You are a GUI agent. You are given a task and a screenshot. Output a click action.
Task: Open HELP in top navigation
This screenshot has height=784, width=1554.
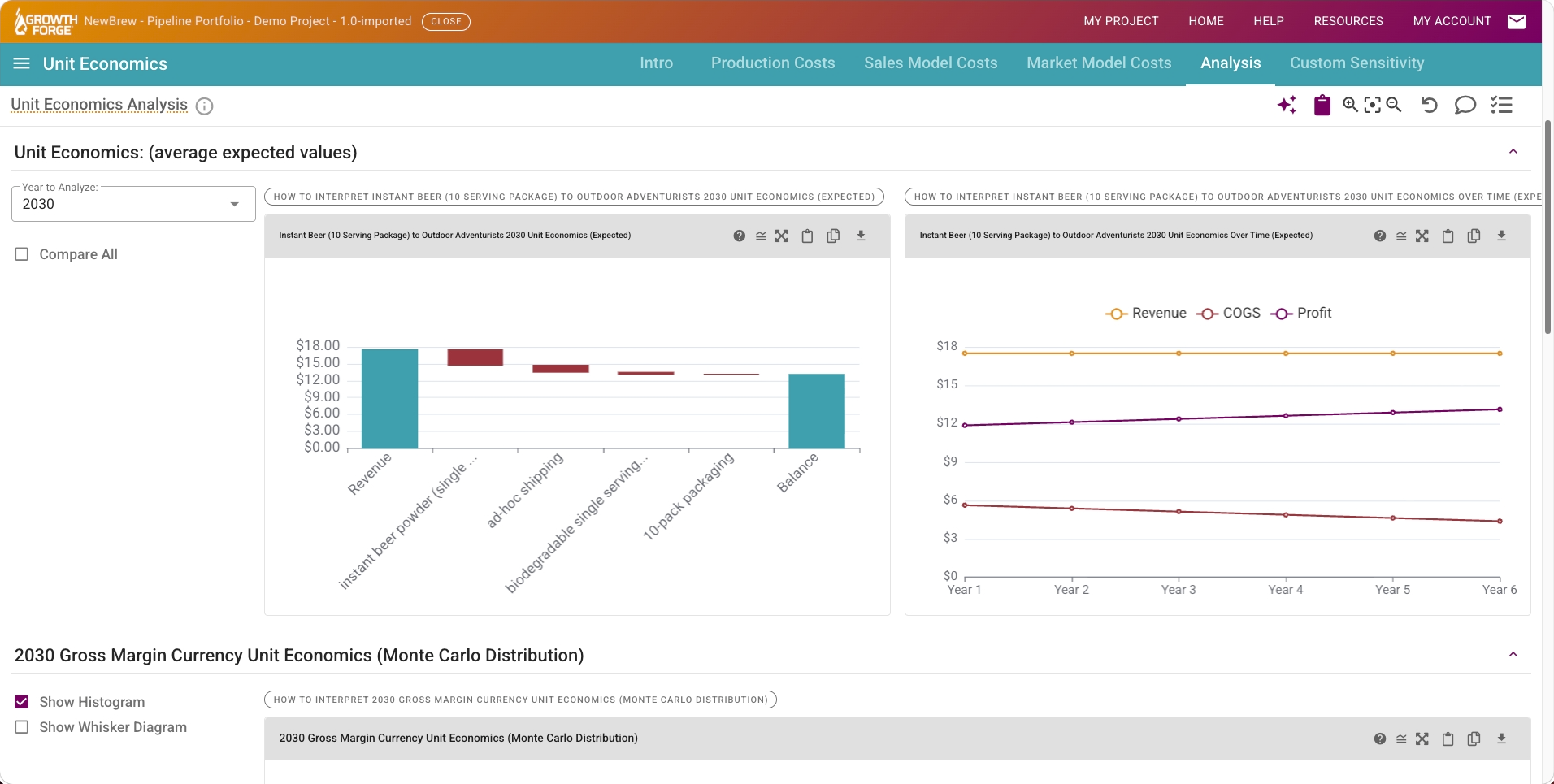(1269, 21)
